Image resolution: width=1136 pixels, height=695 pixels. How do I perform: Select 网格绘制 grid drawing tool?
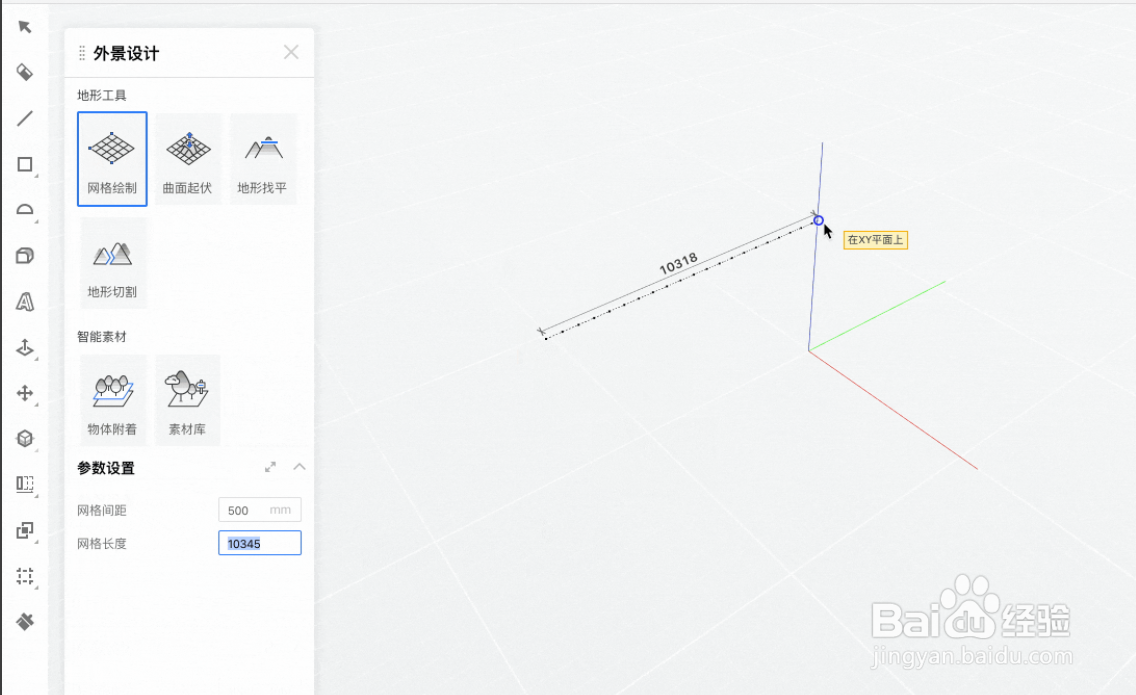(x=112, y=159)
